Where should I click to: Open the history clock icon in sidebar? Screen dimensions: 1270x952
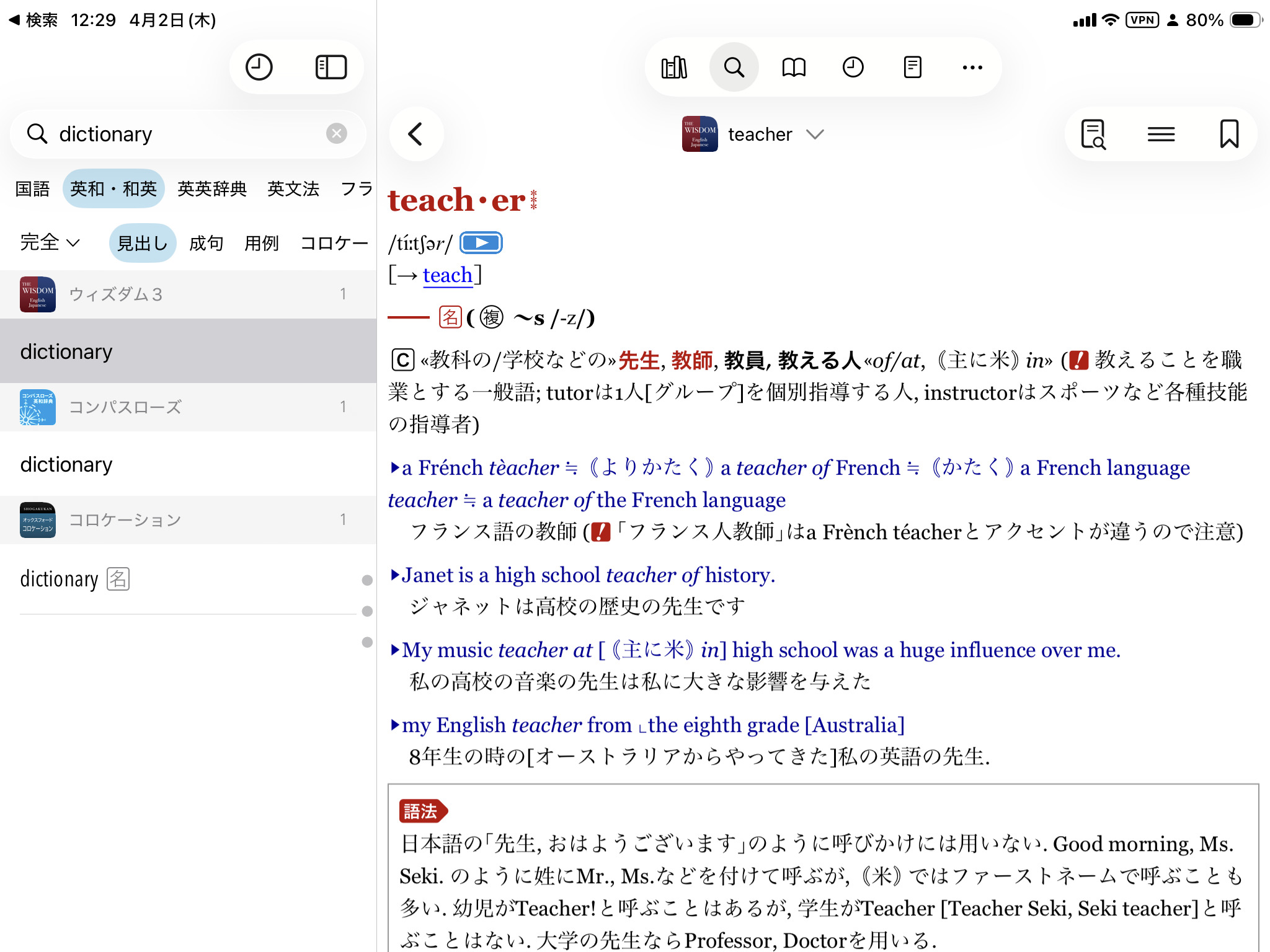(259, 67)
